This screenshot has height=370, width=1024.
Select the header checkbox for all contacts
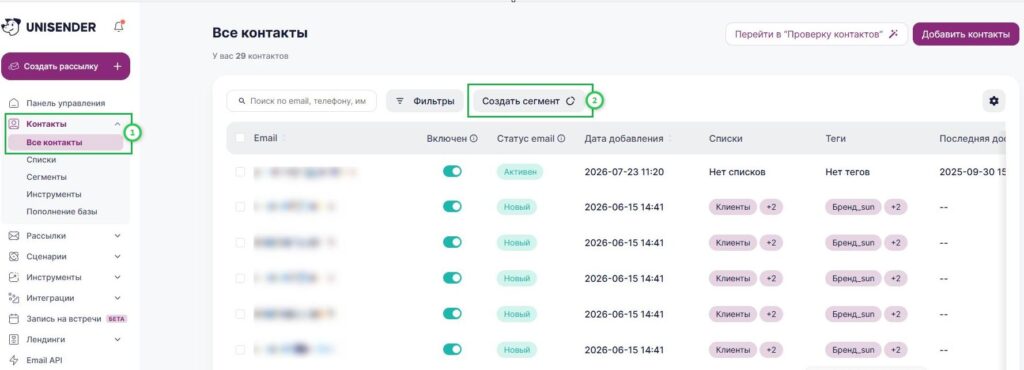240,138
